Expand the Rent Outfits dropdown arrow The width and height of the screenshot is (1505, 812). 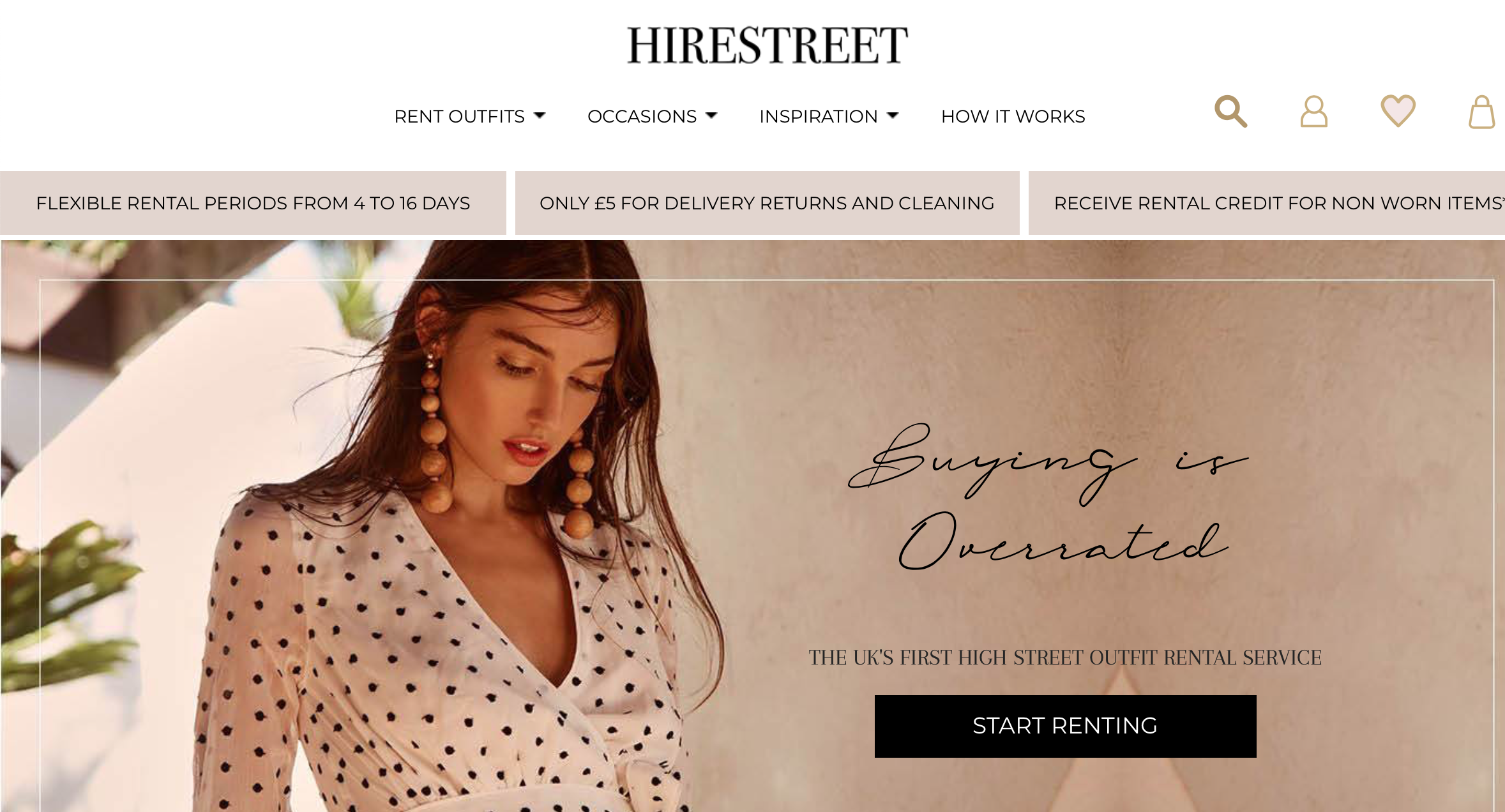tap(540, 116)
